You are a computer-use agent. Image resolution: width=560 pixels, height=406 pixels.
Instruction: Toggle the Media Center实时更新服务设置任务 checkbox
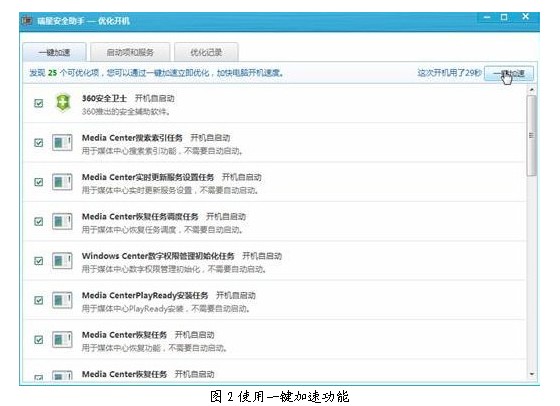click(x=39, y=182)
